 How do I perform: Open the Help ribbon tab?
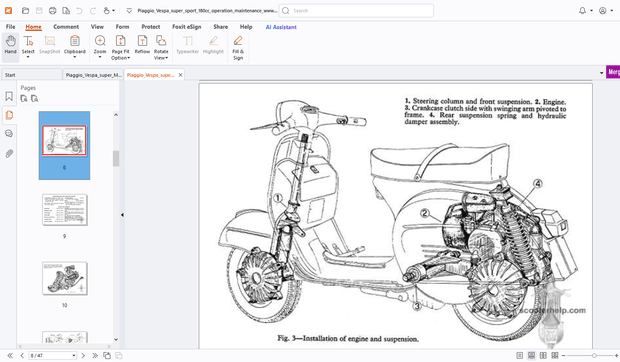(246, 27)
